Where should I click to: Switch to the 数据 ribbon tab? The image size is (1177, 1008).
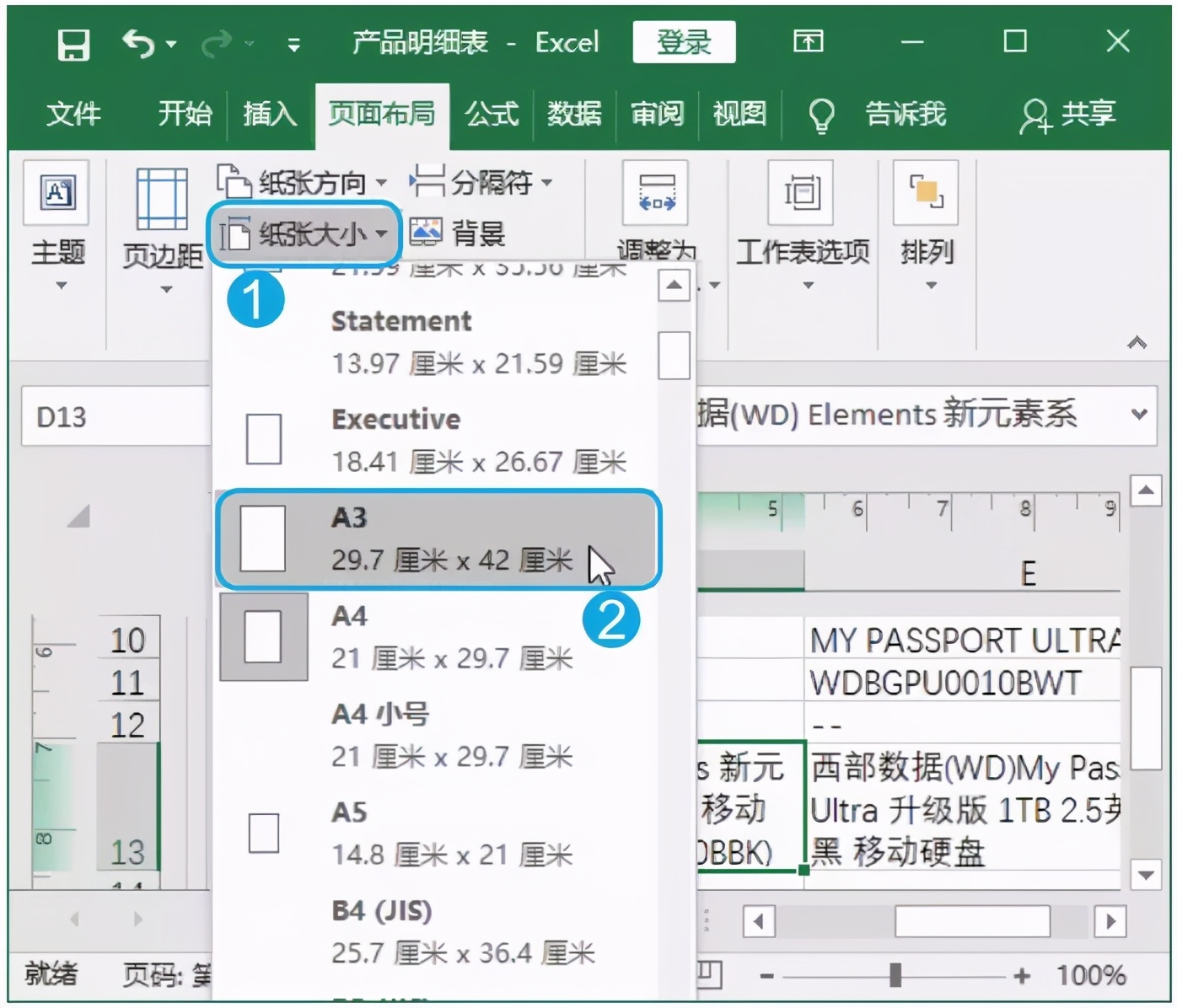[574, 114]
